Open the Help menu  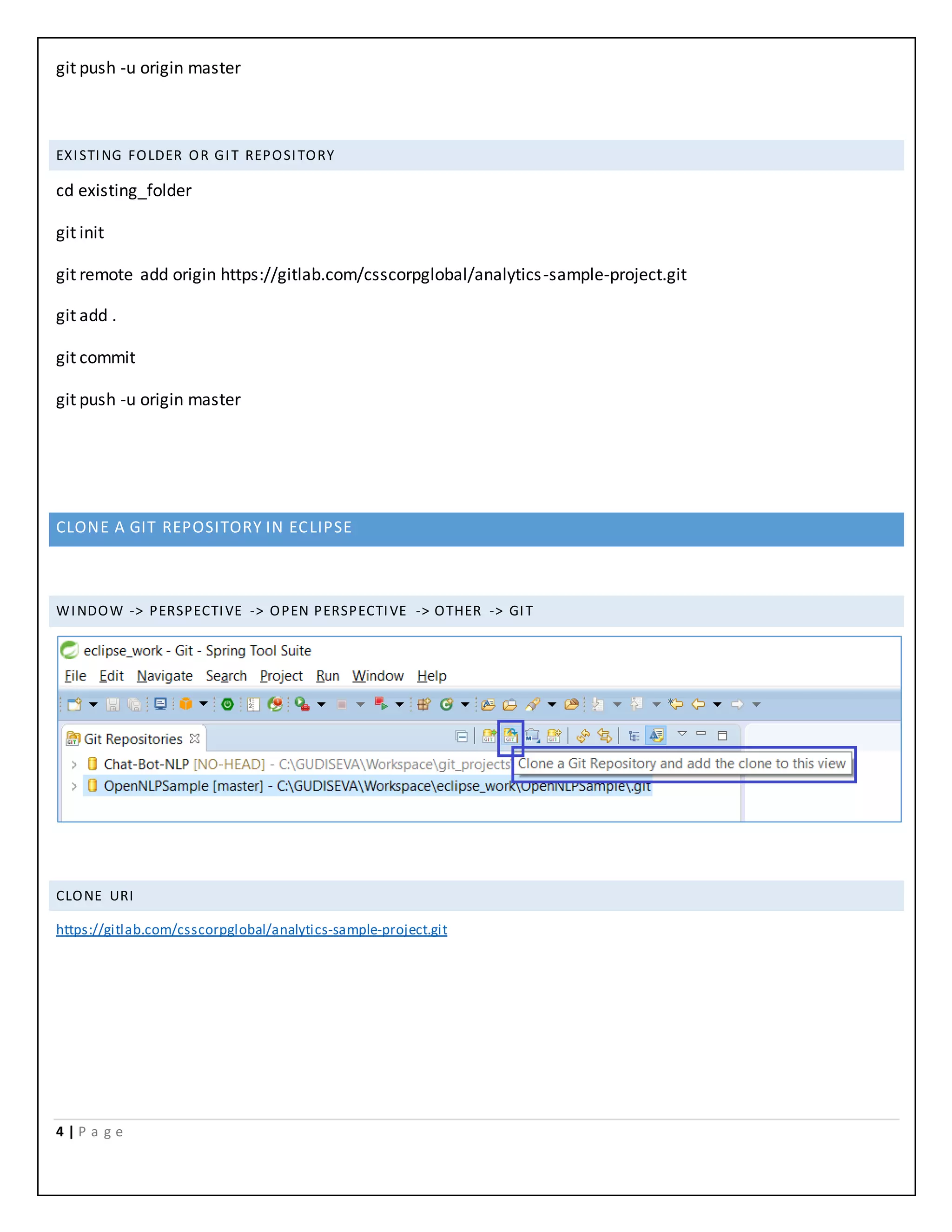pyautogui.click(x=432, y=676)
